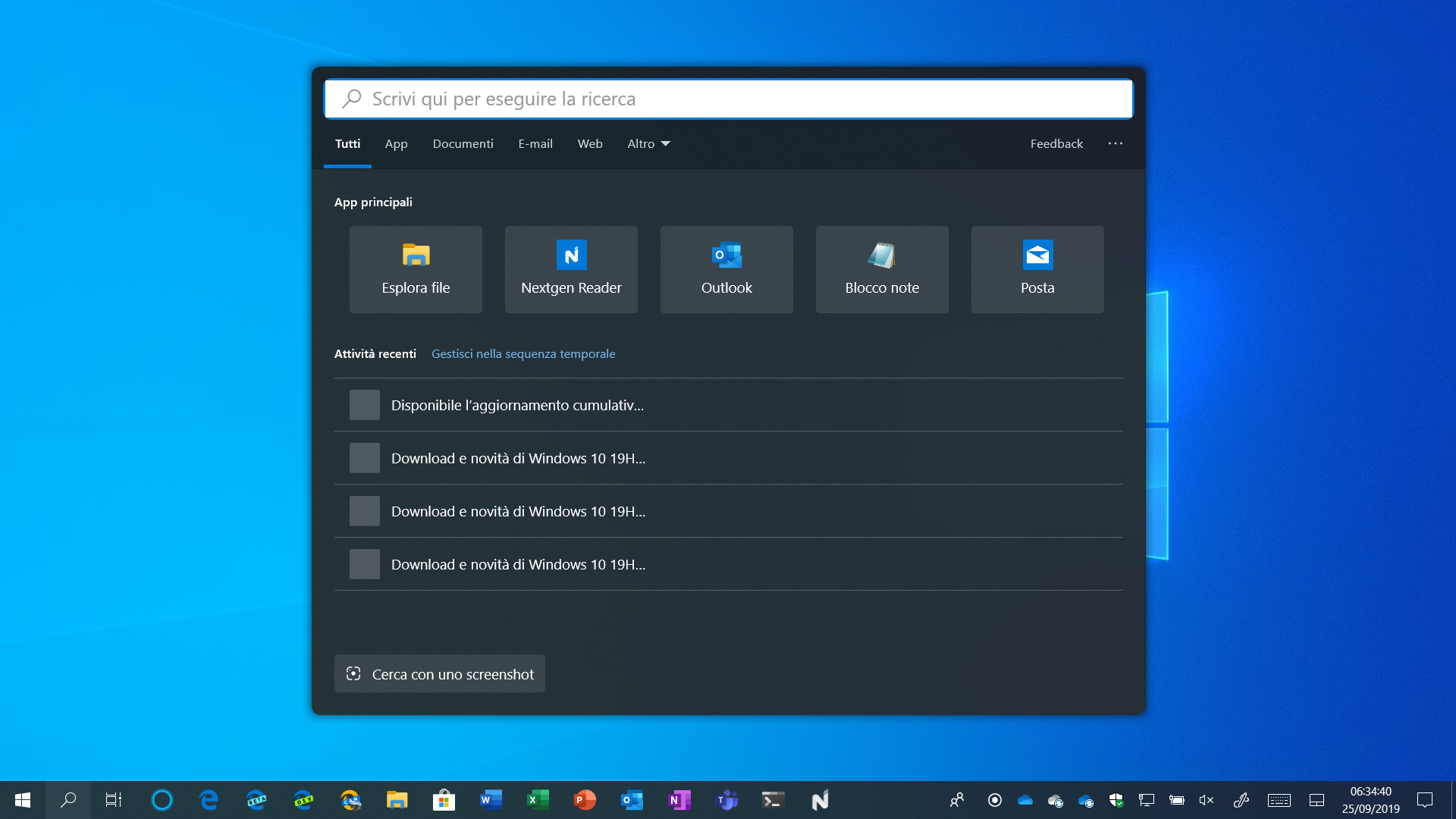Launch PowerPoint from the taskbar

[585, 800]
